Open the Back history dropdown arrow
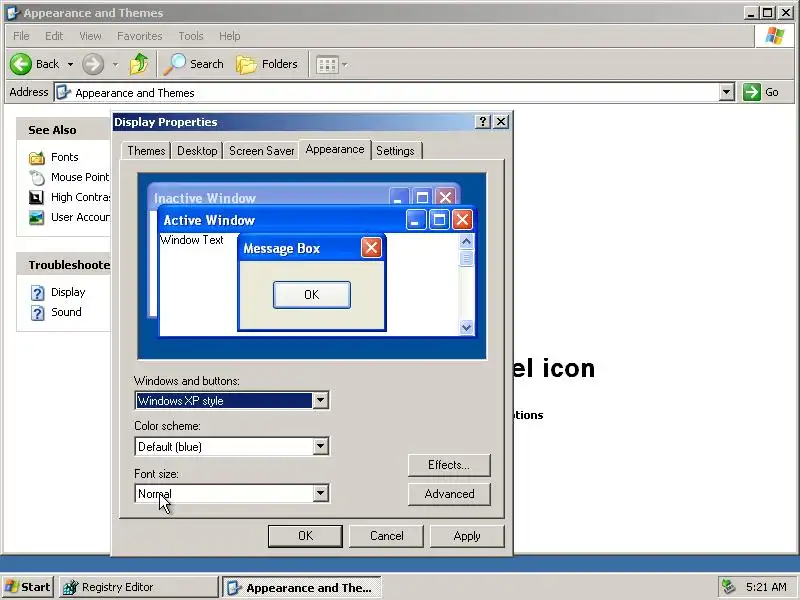 pyautogui.click(x=70, y=64)
